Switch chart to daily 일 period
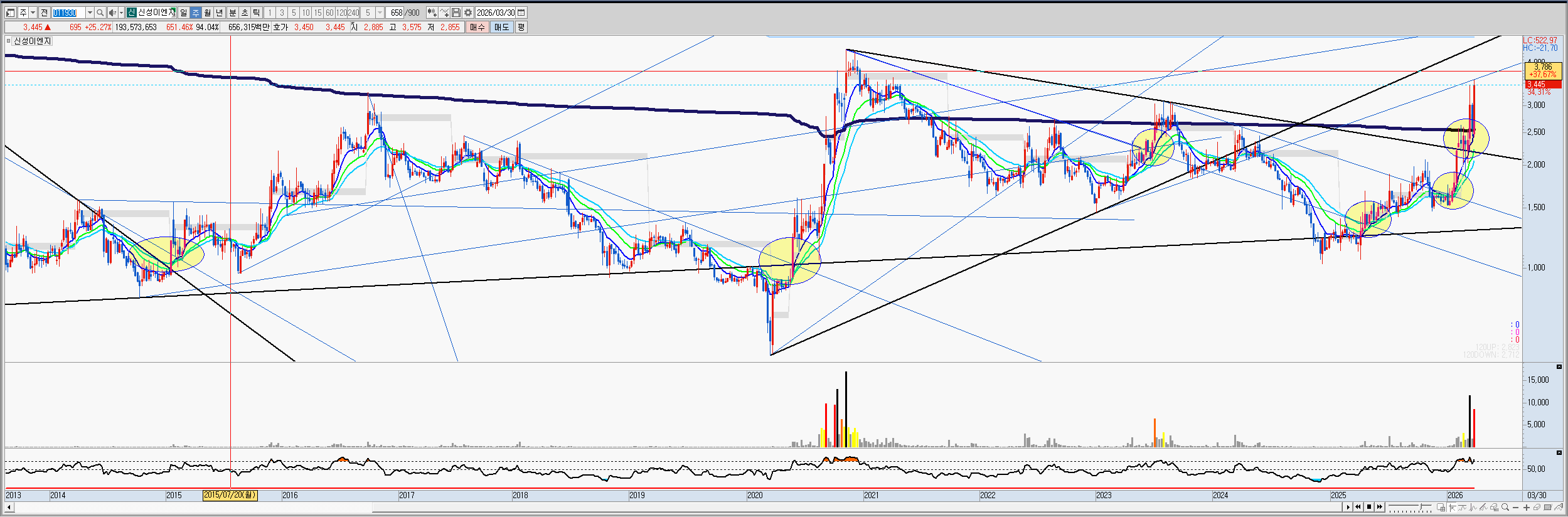Viewport: 1568px width, 517px height. (x=183, y=13)
